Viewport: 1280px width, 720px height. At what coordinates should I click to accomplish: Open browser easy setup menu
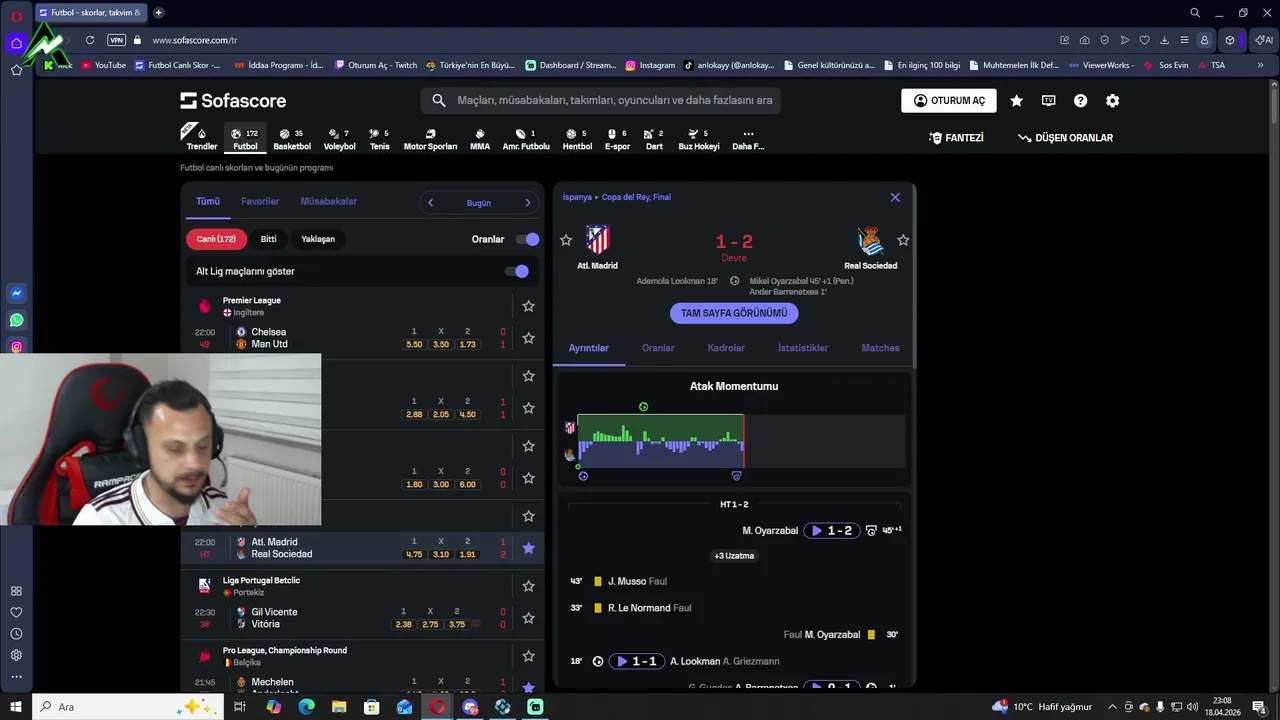1184,40
